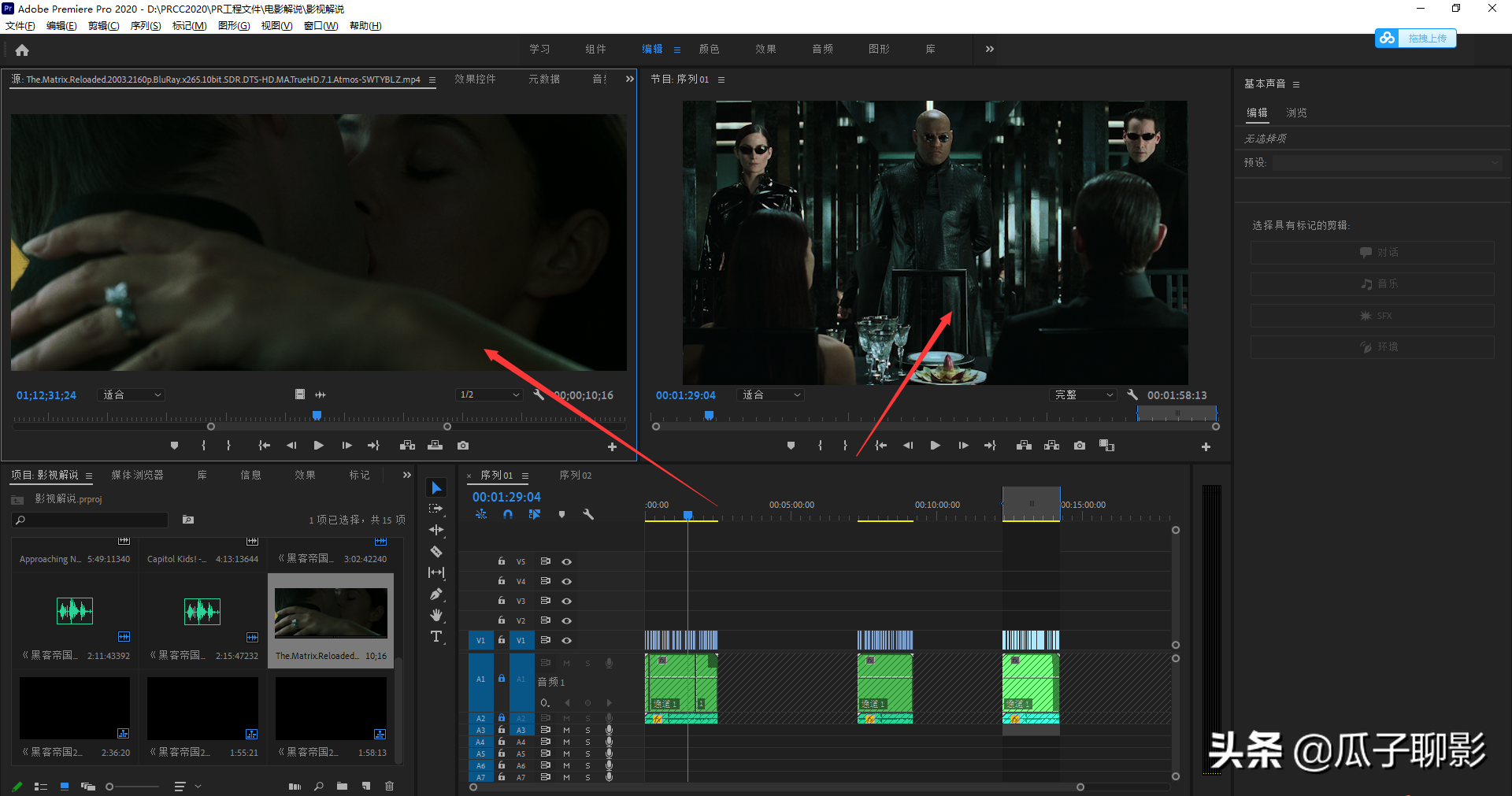Toggle V4 track output eye
The image size is (1512, 796).
point(566,581)
